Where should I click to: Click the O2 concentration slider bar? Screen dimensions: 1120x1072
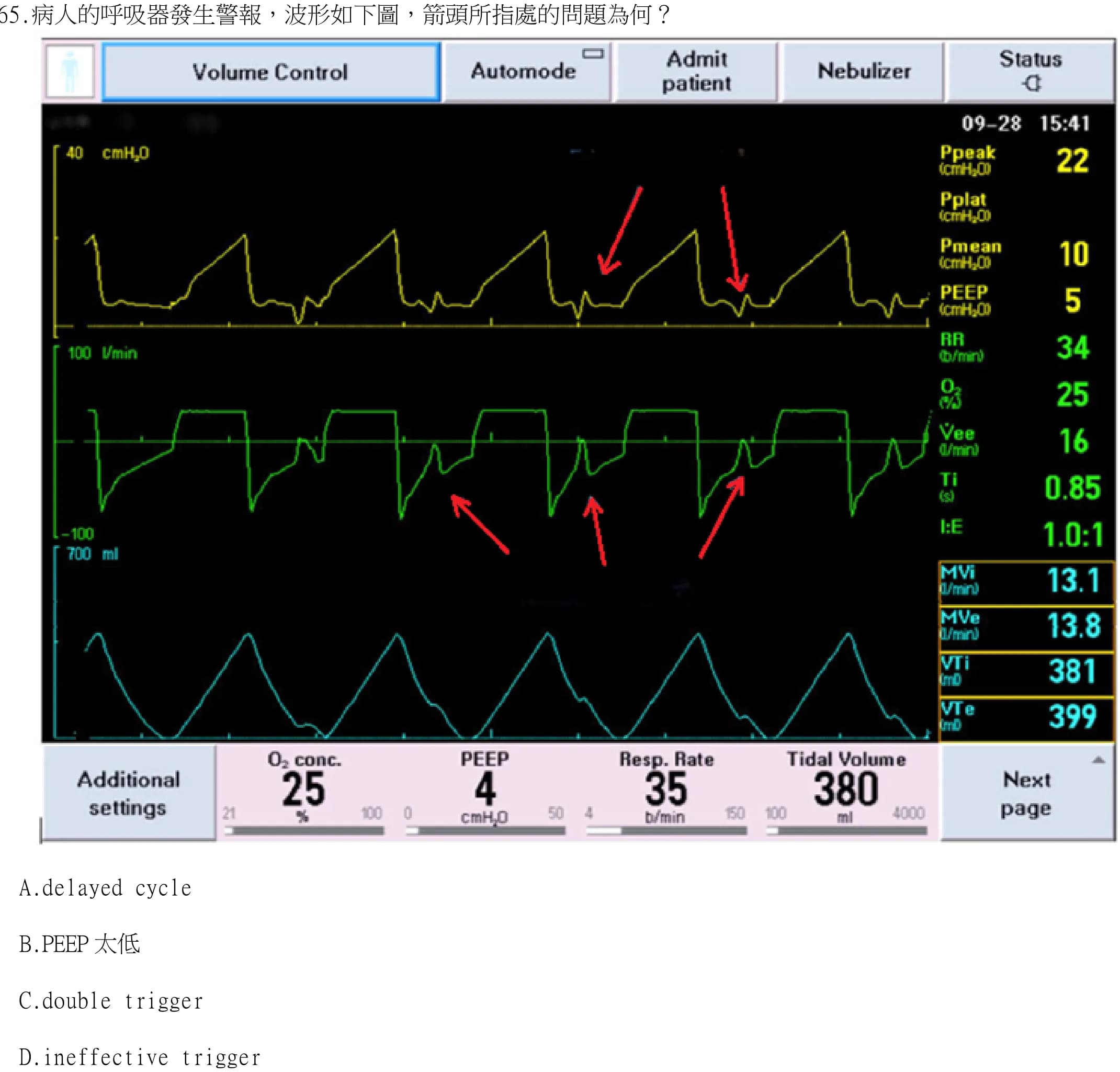(304, 831)
